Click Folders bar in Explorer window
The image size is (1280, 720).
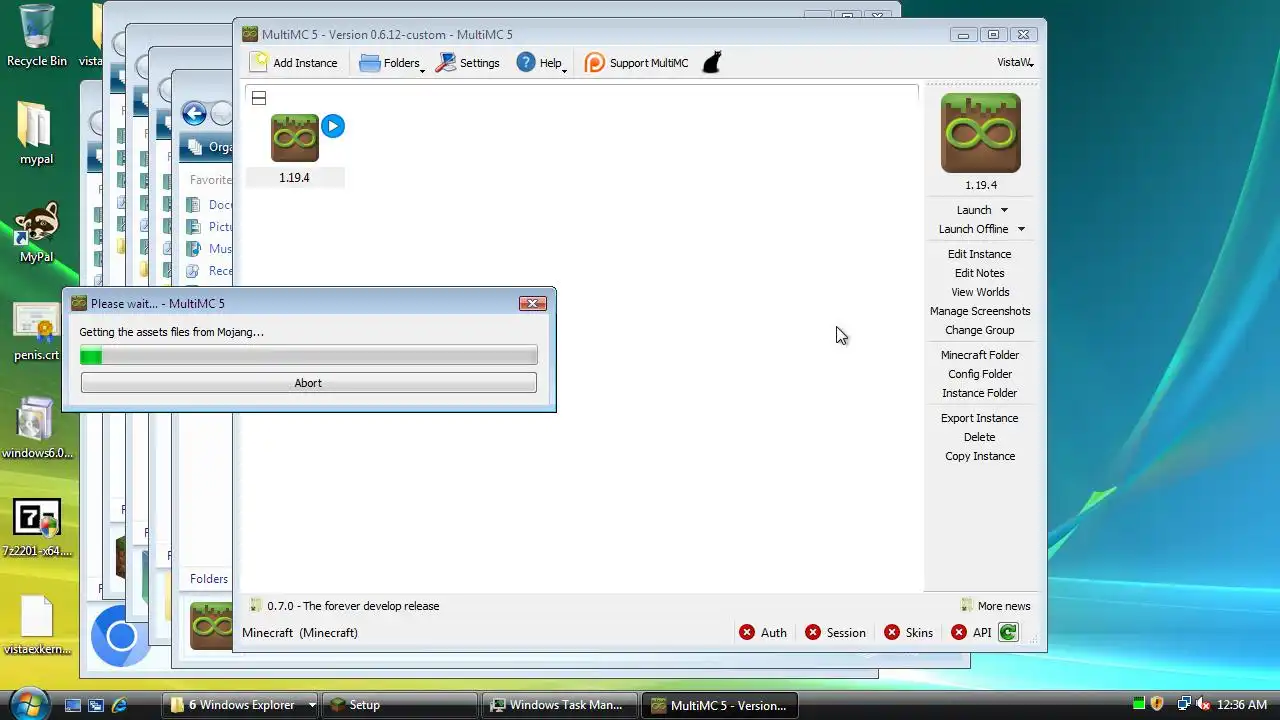[x=209, y=579]
